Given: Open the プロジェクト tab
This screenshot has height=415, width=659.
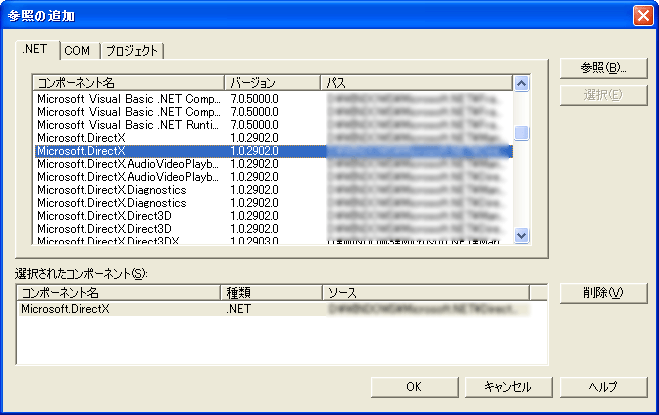Looking at the screenshot, I should [x=132, y=51].
